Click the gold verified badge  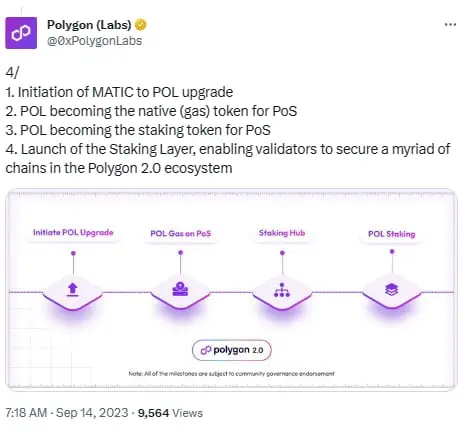[x=141, y=25]
